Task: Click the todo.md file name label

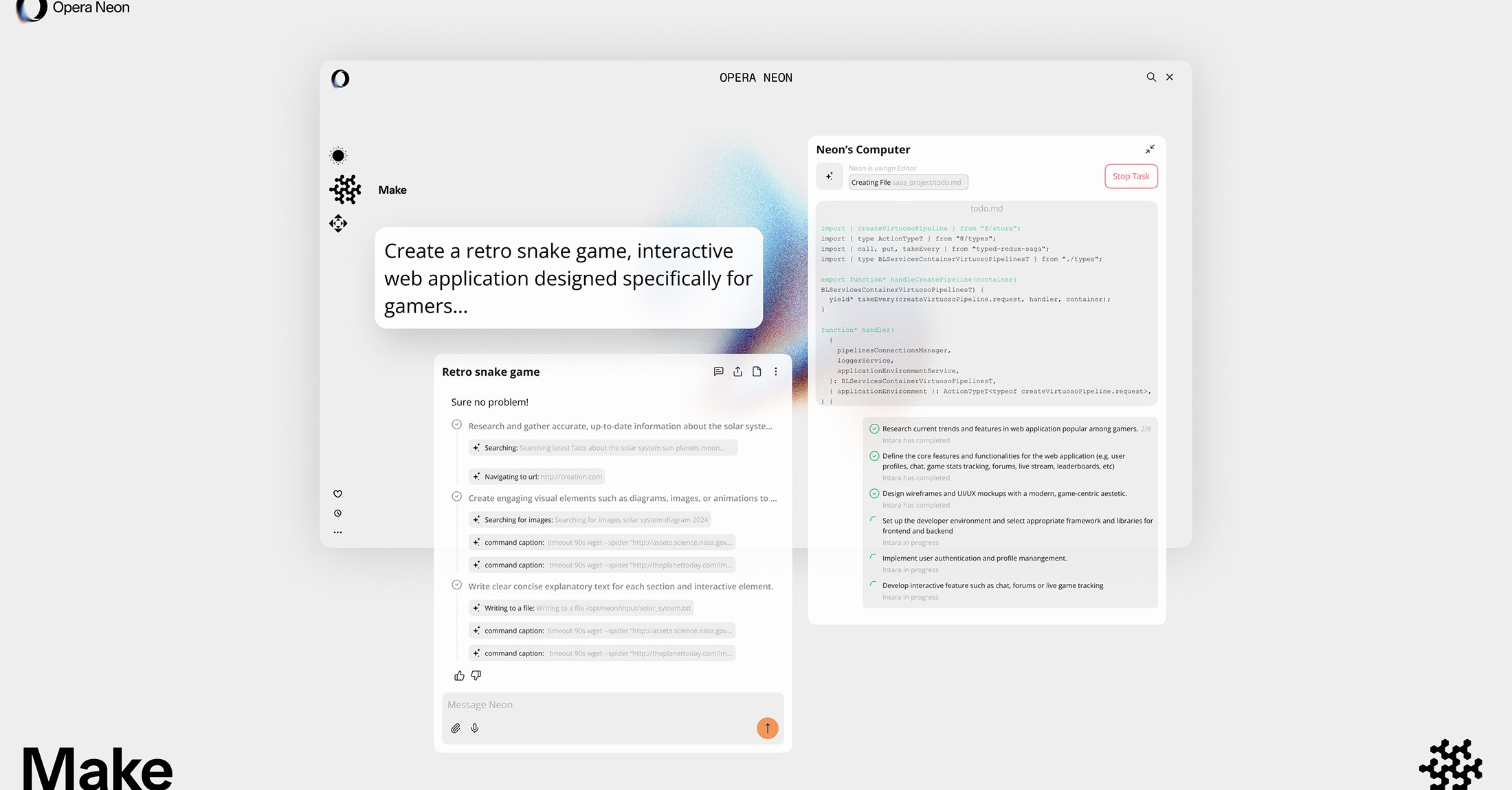Action: 986,208
